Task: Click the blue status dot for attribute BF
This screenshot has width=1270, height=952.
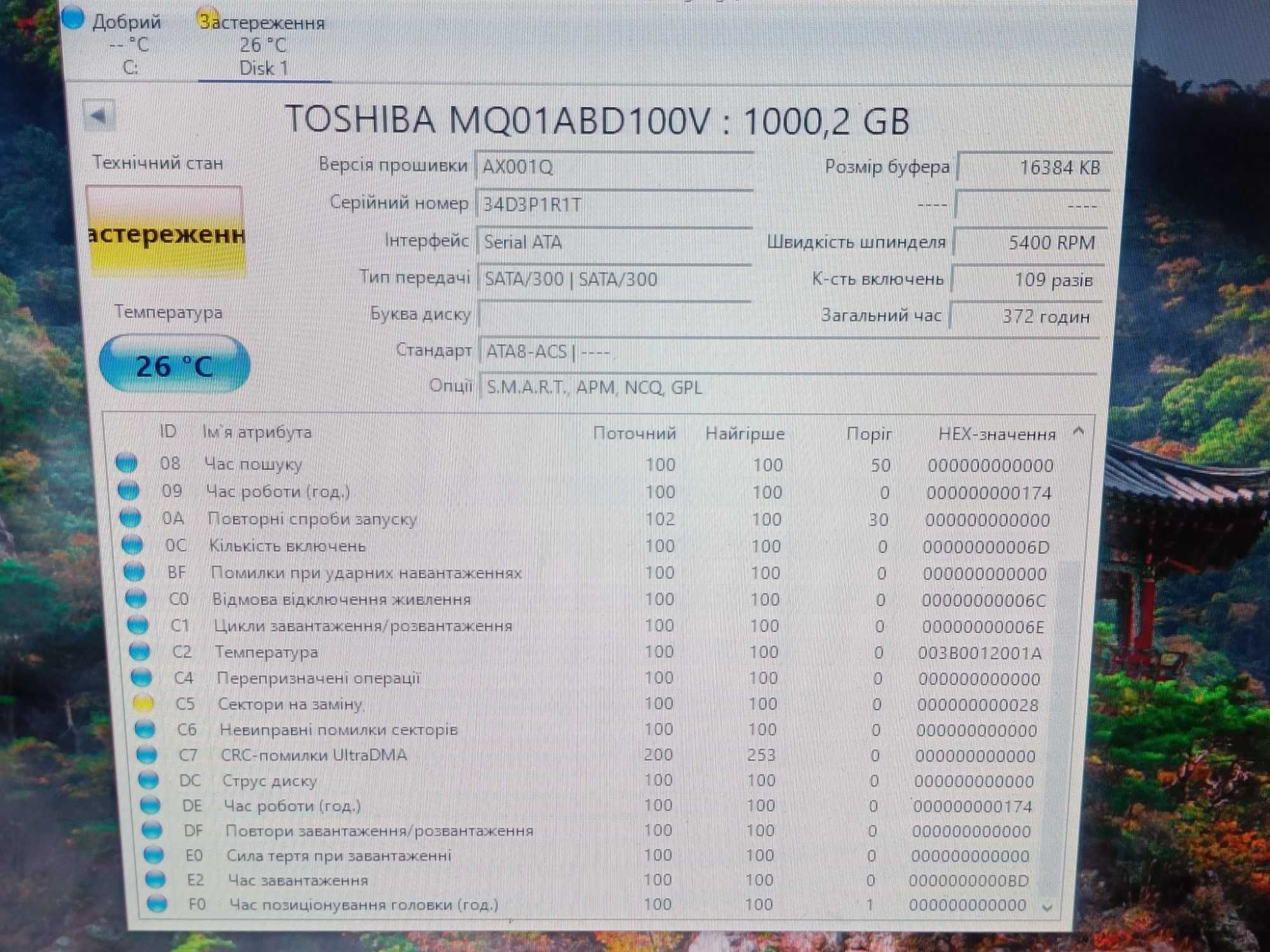Action: [134, 572]
